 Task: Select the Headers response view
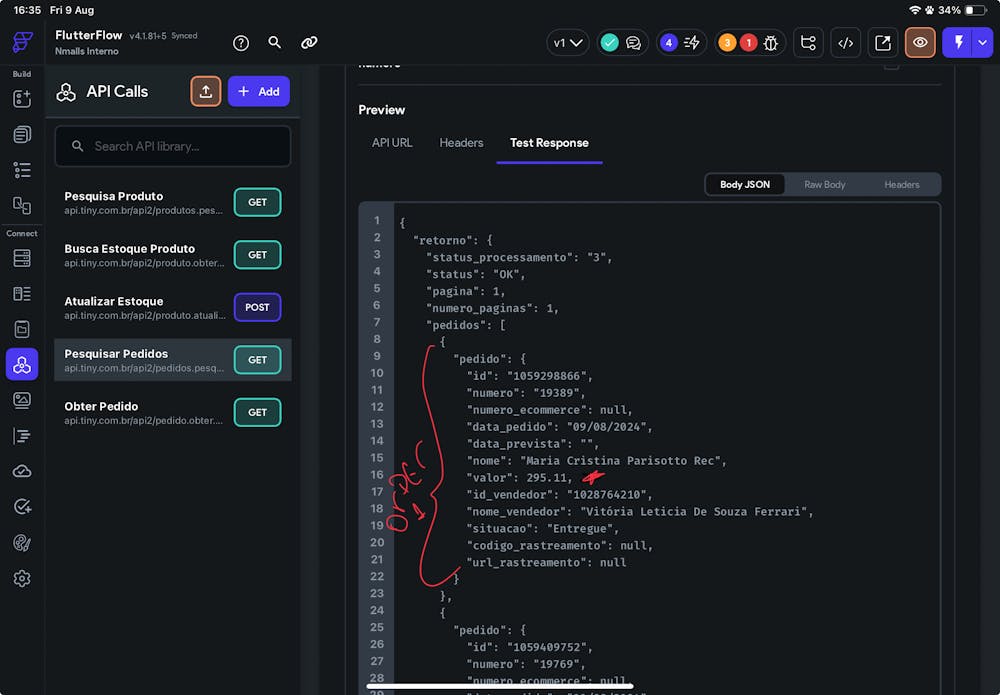[902, 184]
